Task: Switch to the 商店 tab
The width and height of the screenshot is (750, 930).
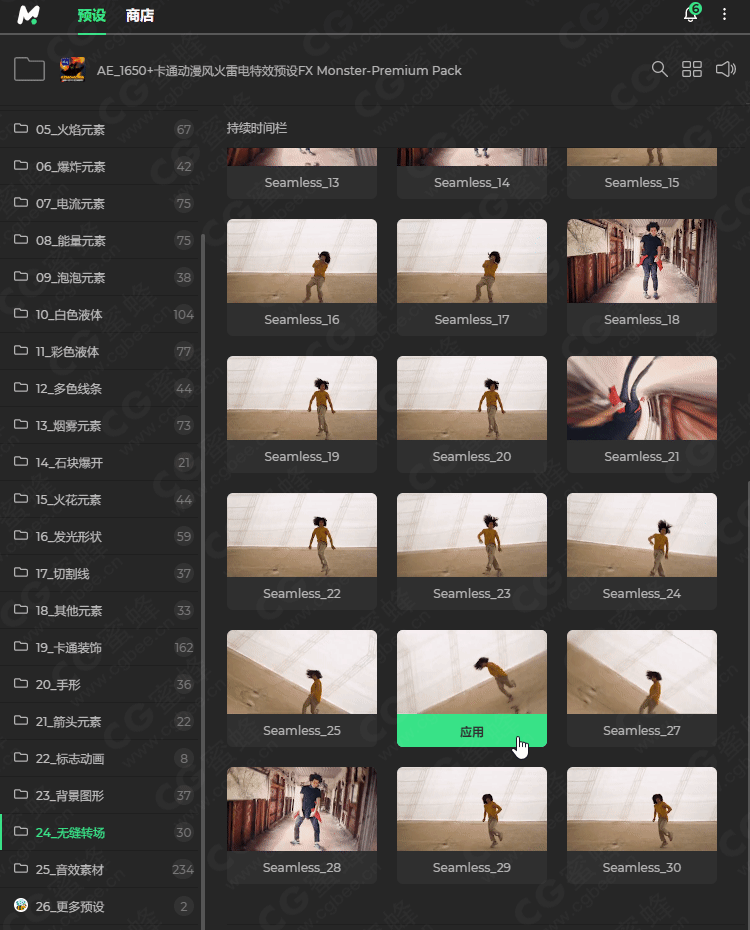Action: pyautogui.click(x=140, y=15)
